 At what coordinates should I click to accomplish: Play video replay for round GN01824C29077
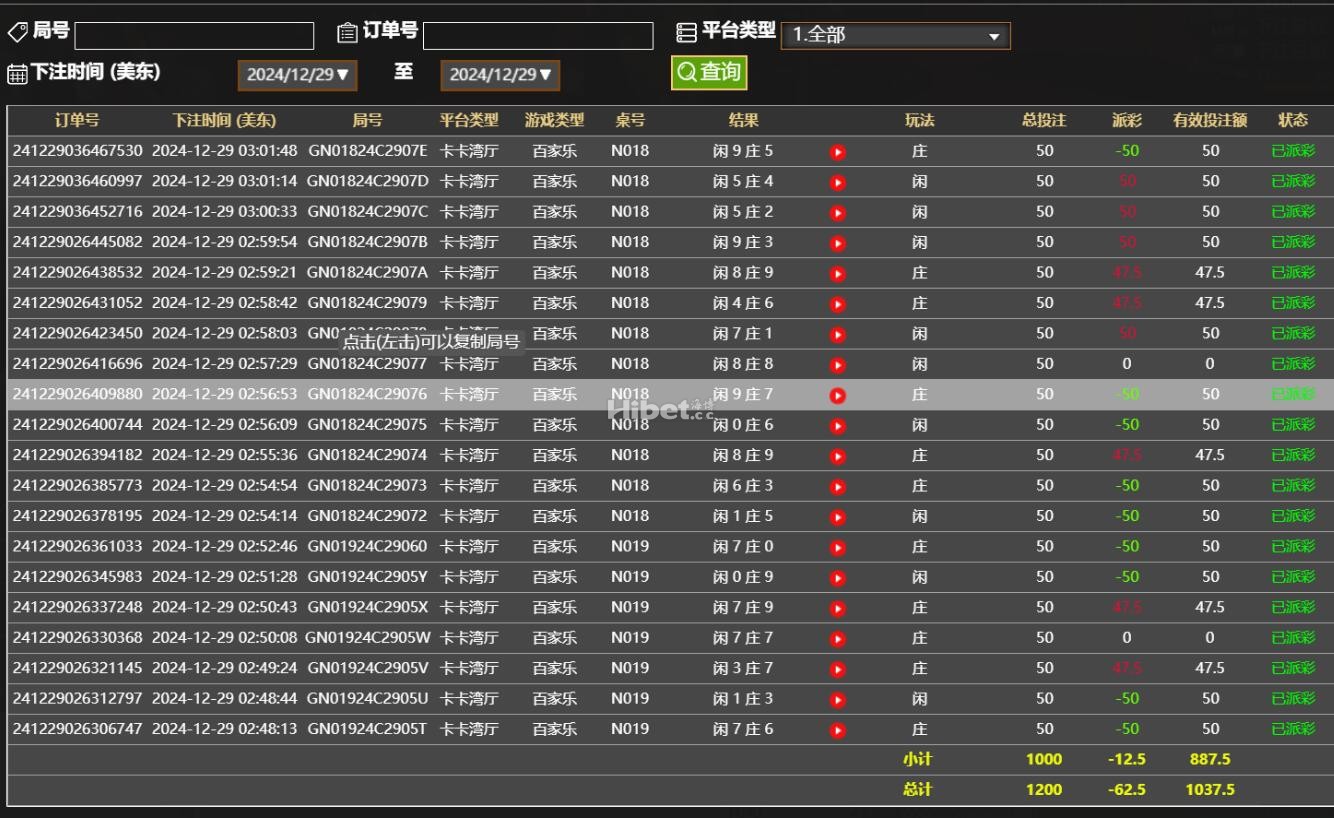838,365
